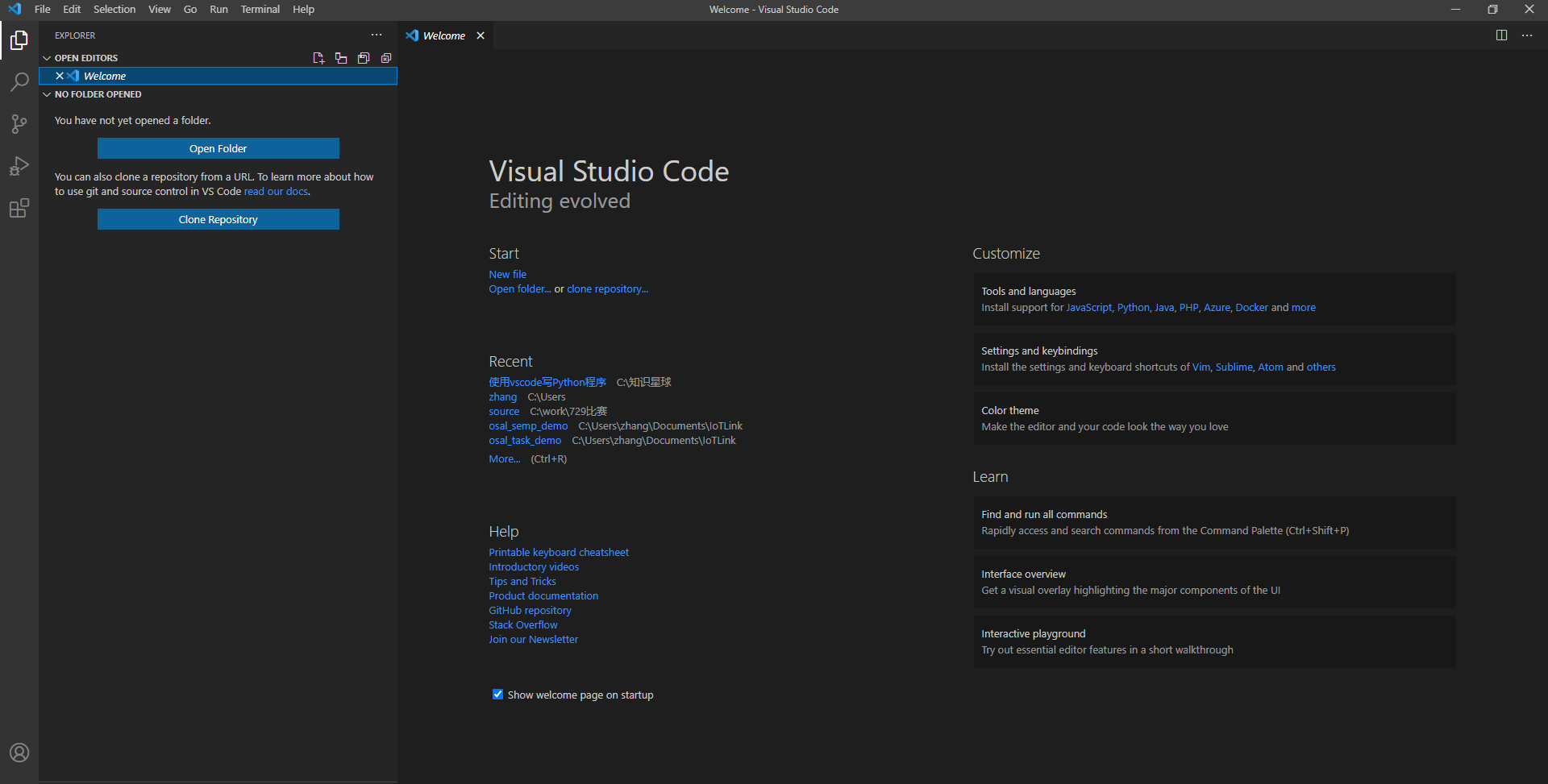Screen dimensions: 1548x784
Task: Open the Search view in activity bar
Action: pos(19,81)
